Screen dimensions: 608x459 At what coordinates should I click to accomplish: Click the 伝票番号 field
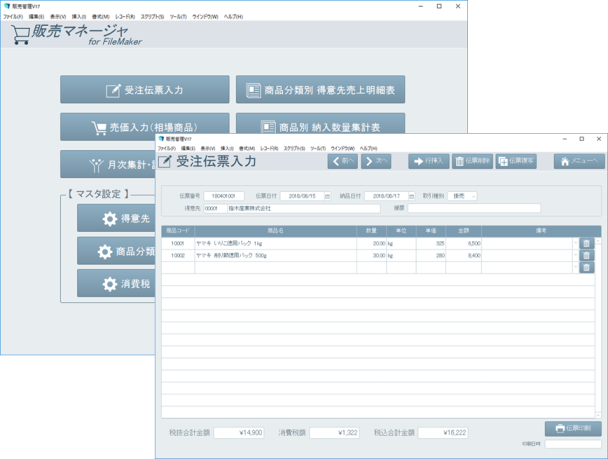tap(224, 196)
